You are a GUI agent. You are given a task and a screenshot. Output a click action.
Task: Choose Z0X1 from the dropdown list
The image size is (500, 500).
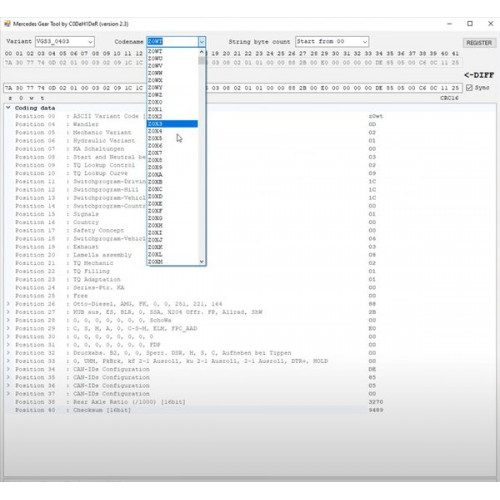172,109
